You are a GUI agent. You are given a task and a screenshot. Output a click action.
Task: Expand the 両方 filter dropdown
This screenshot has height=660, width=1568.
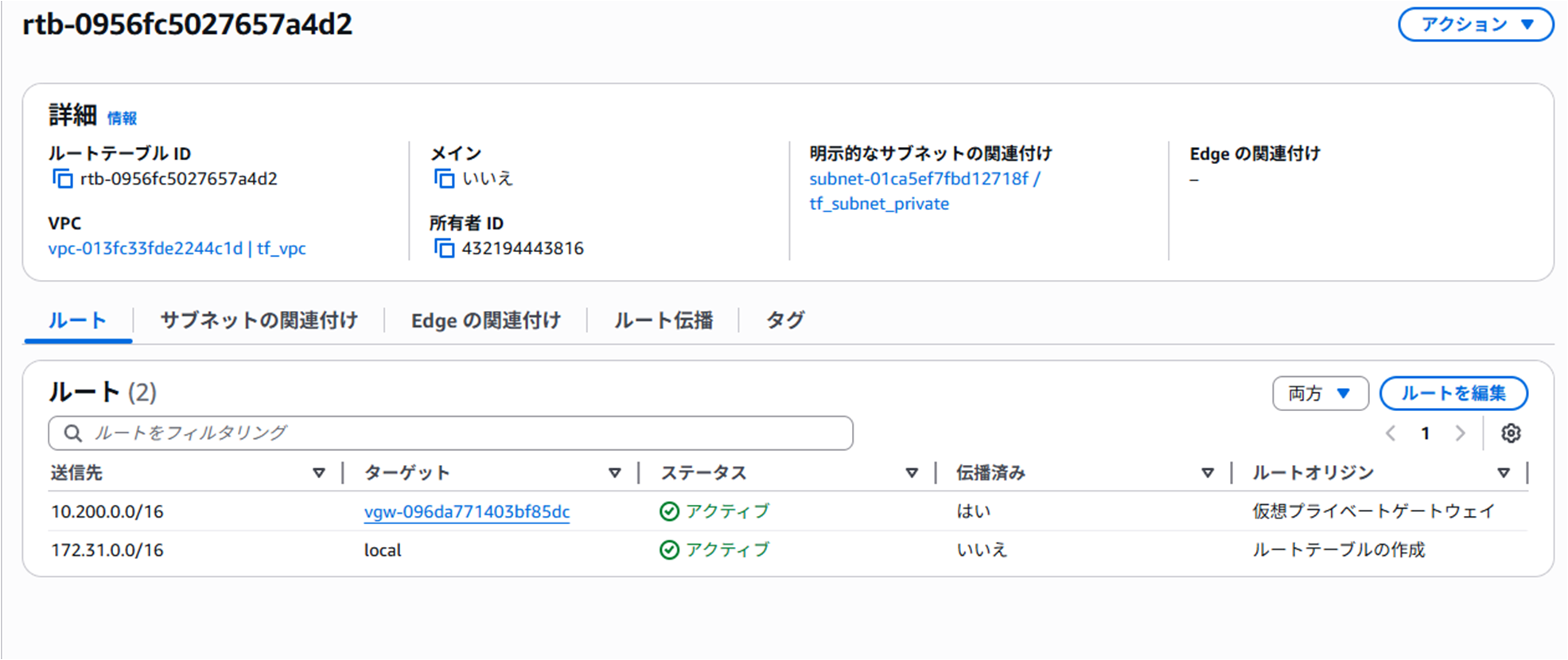point(1320,394)
